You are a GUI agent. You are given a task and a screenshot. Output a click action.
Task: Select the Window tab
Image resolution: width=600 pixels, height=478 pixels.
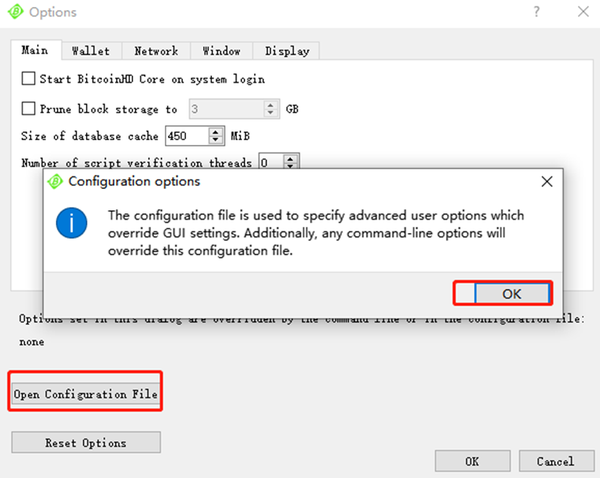pos(221,51)
